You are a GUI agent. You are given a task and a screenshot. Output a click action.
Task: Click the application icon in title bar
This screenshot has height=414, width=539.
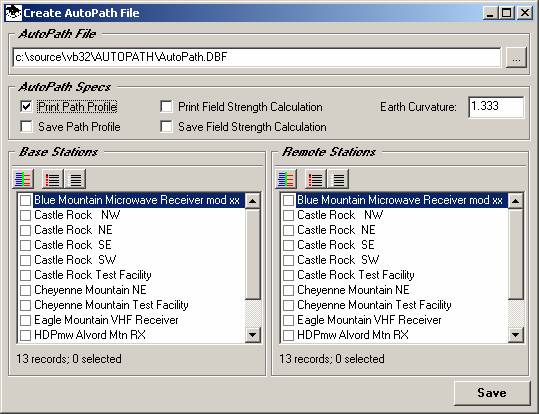point(14,13)
